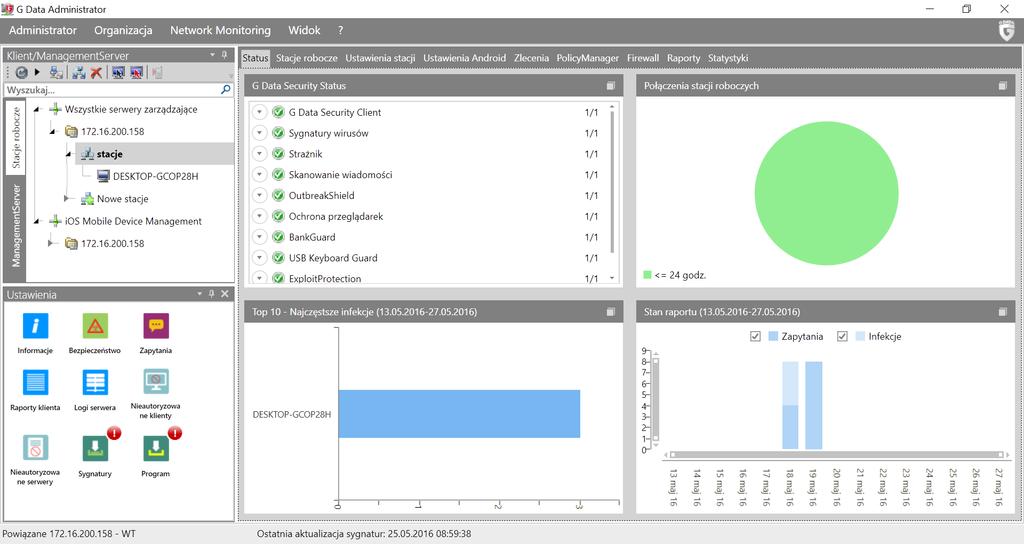Open the Program update icon
This screenshot has width=1024, height=544.
click(x=155, y=448)
